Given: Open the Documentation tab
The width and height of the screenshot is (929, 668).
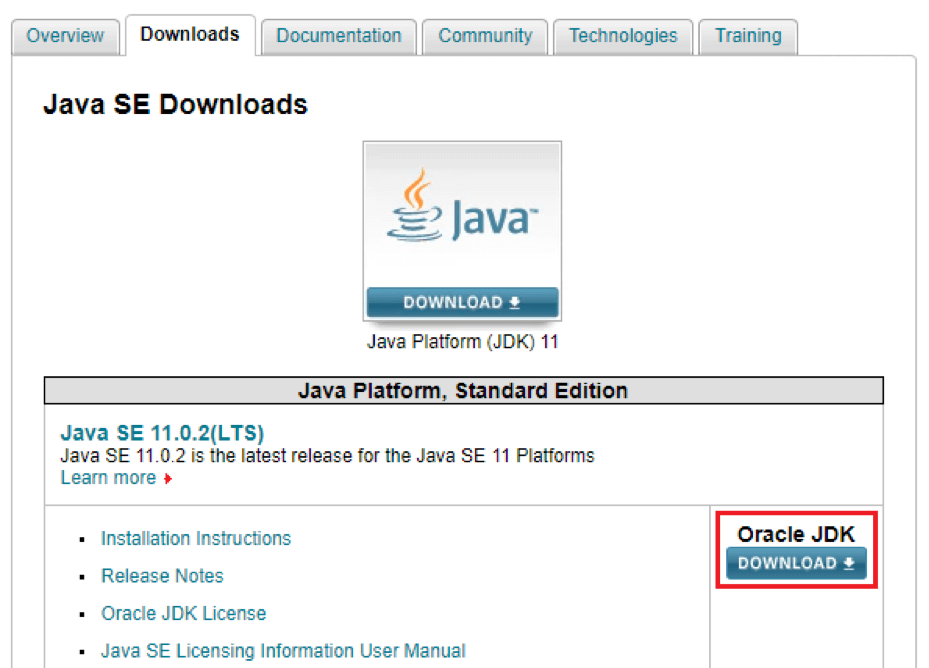Looking at the screenshot, I should [338, 36].
